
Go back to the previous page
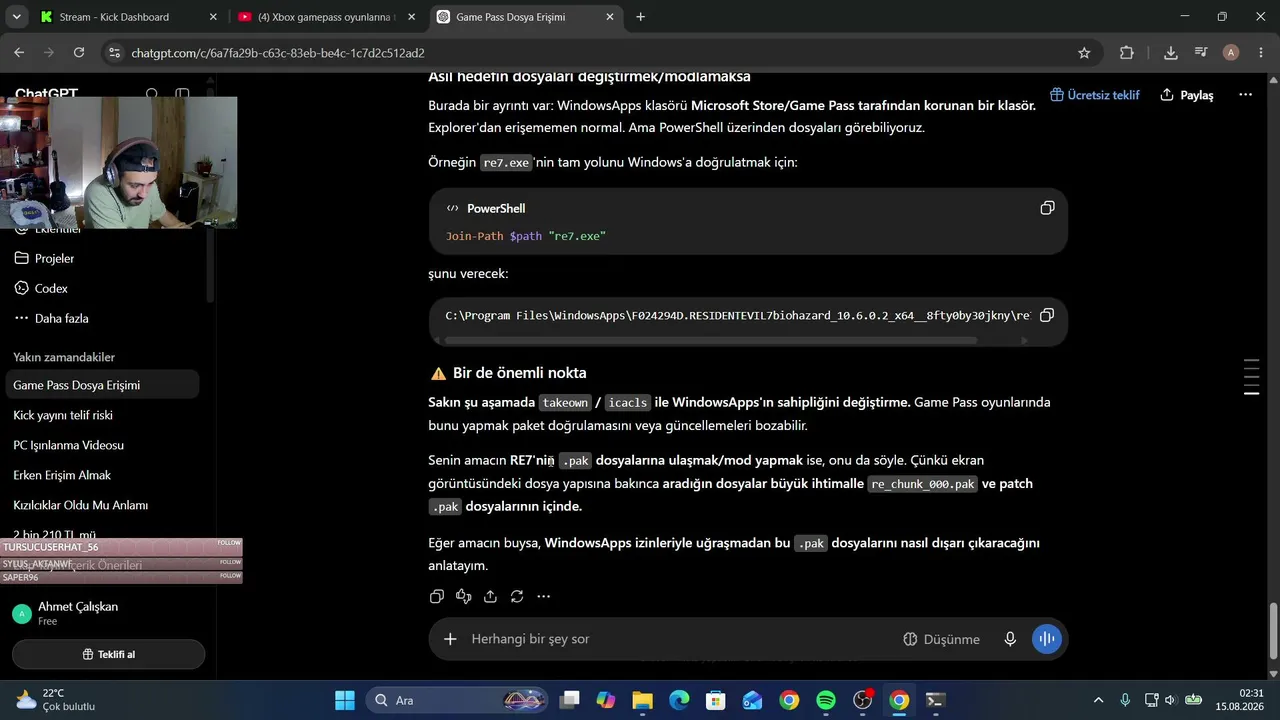pos(19,53)
